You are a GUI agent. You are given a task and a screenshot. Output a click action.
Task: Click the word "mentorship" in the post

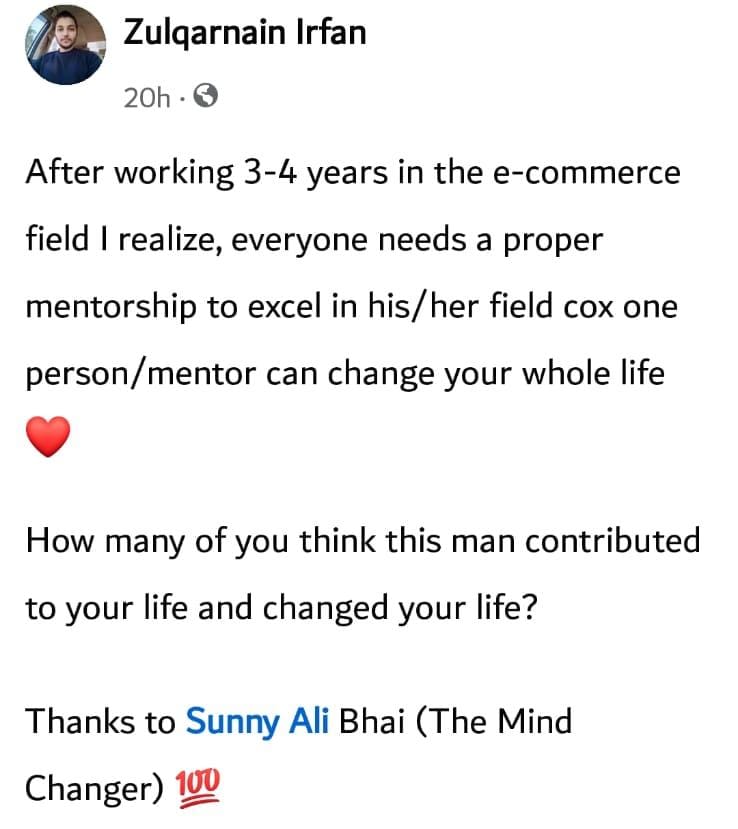[111, 306]
